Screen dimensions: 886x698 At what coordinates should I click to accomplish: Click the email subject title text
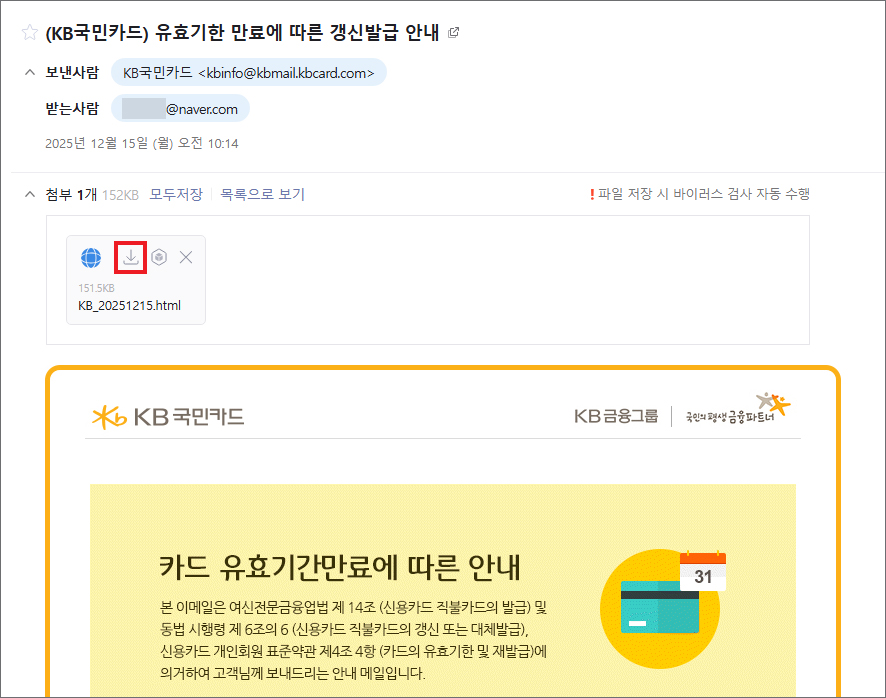[243, 33]
